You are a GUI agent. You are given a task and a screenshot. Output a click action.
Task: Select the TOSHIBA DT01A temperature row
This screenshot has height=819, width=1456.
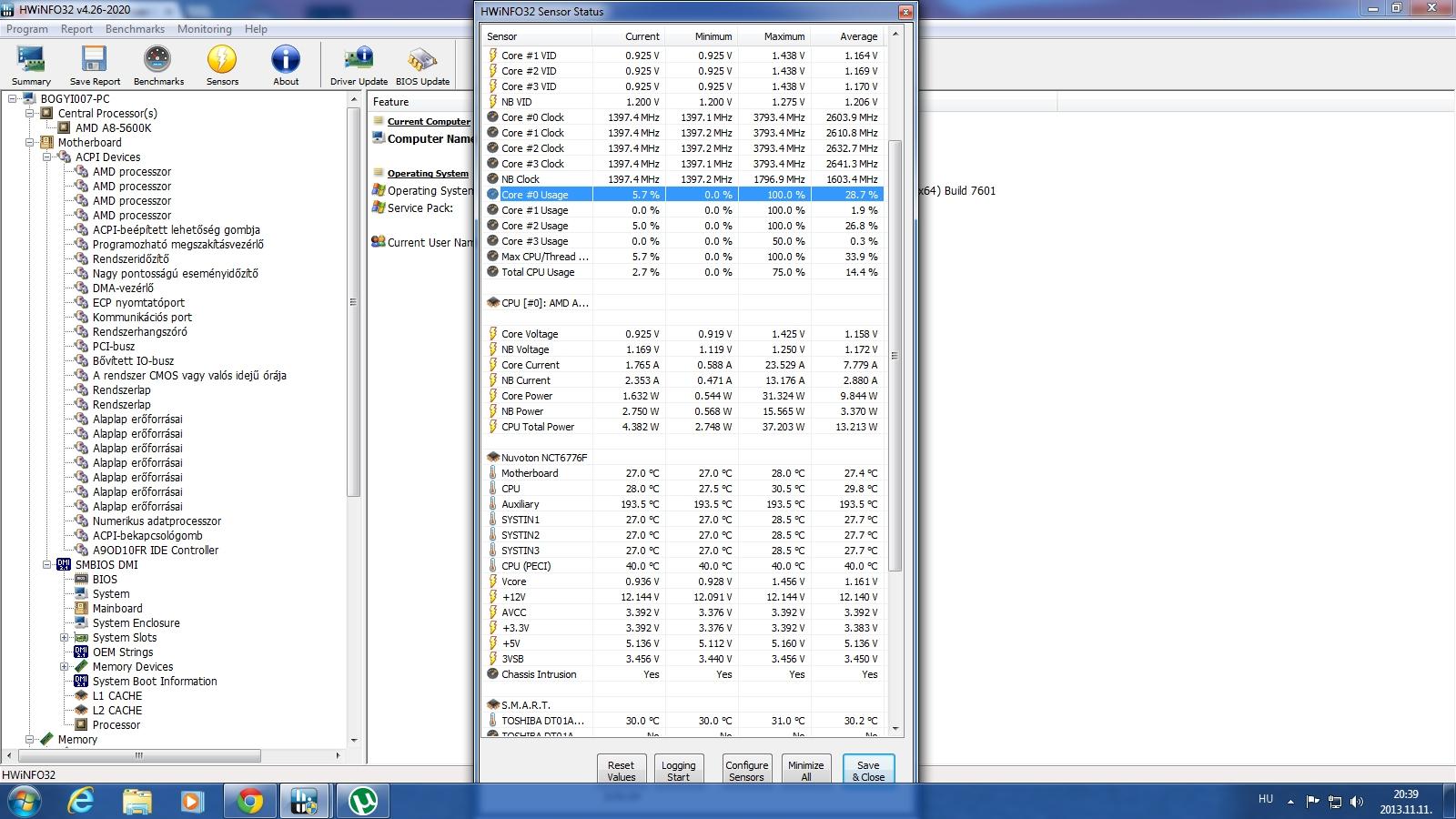[682, 721]
